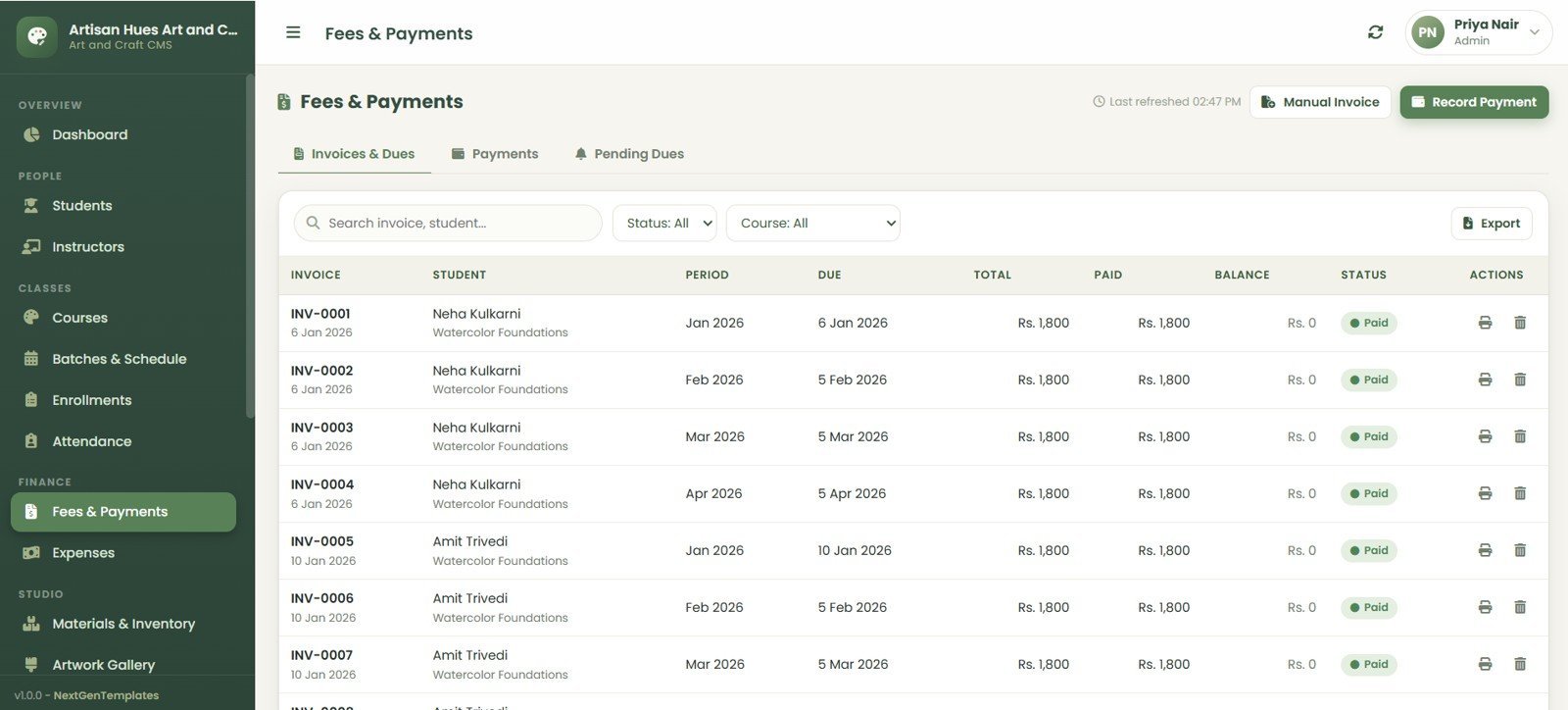Go to Instructors in sidebar

pyautogui.click(x=123, y=247)
